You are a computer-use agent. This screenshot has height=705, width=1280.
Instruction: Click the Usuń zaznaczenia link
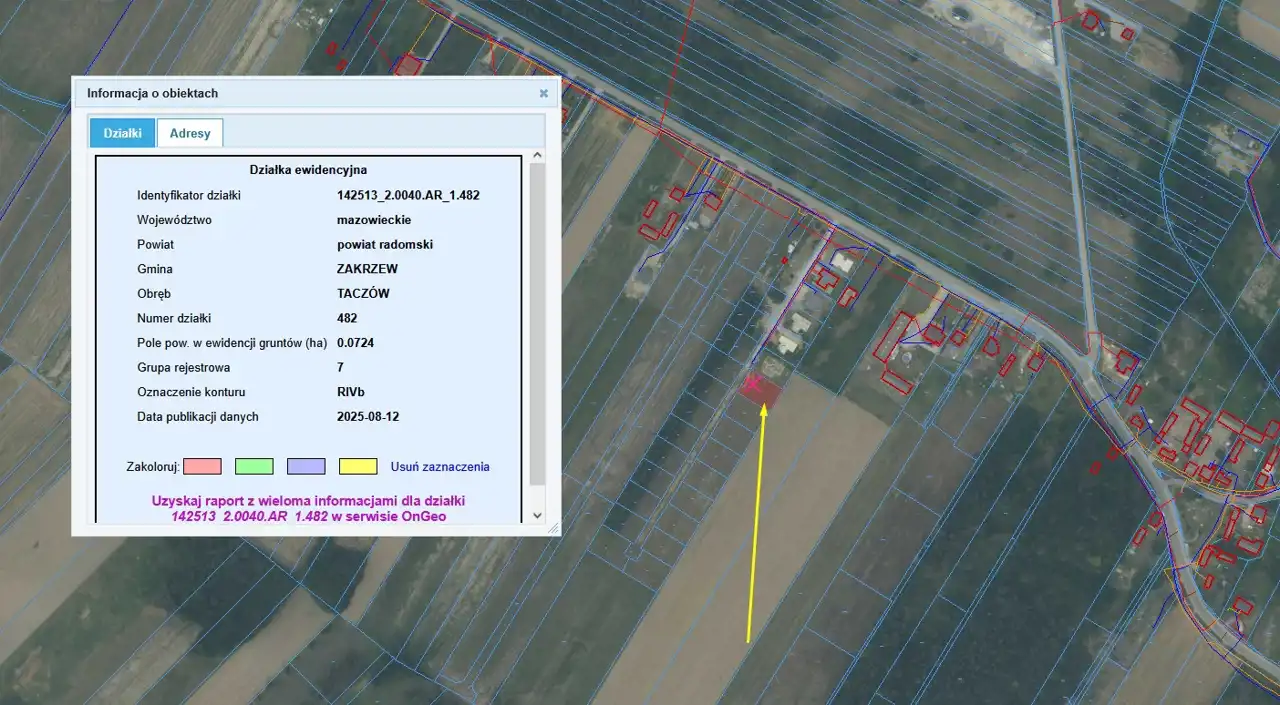pyautogui.click(x=440, y=467)
